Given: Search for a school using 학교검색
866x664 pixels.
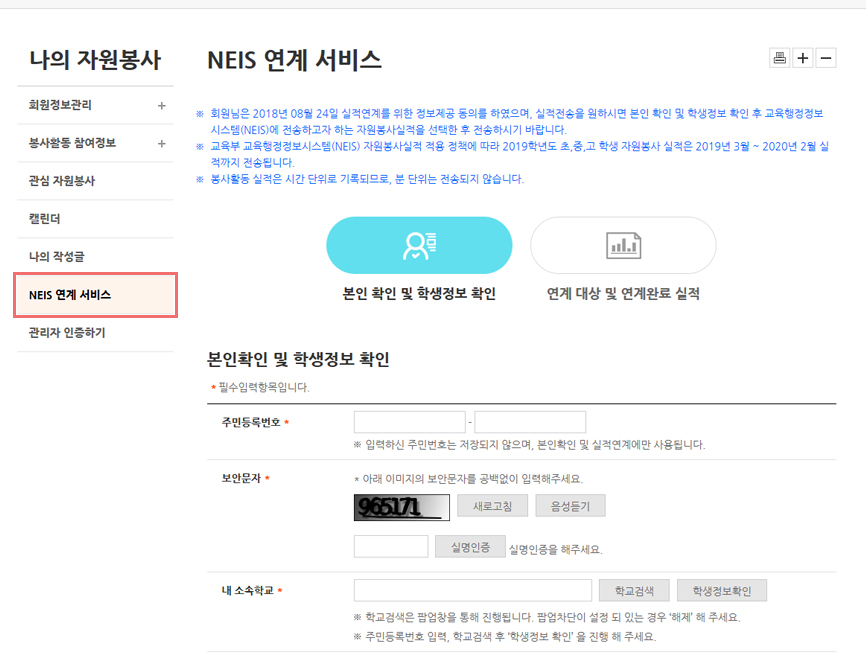Looking at the screenshot, I should (x=635, y=590).
